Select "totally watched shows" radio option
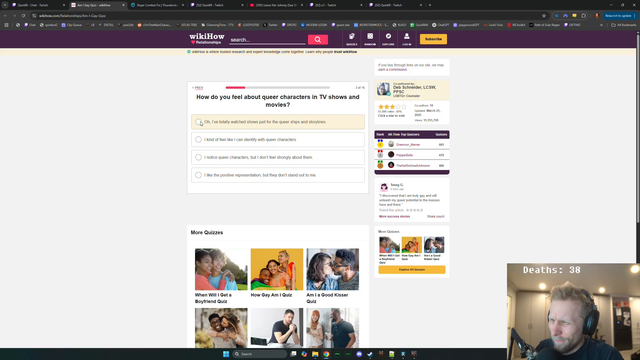Viewport: 640px width, 360px height. (198, 122)
